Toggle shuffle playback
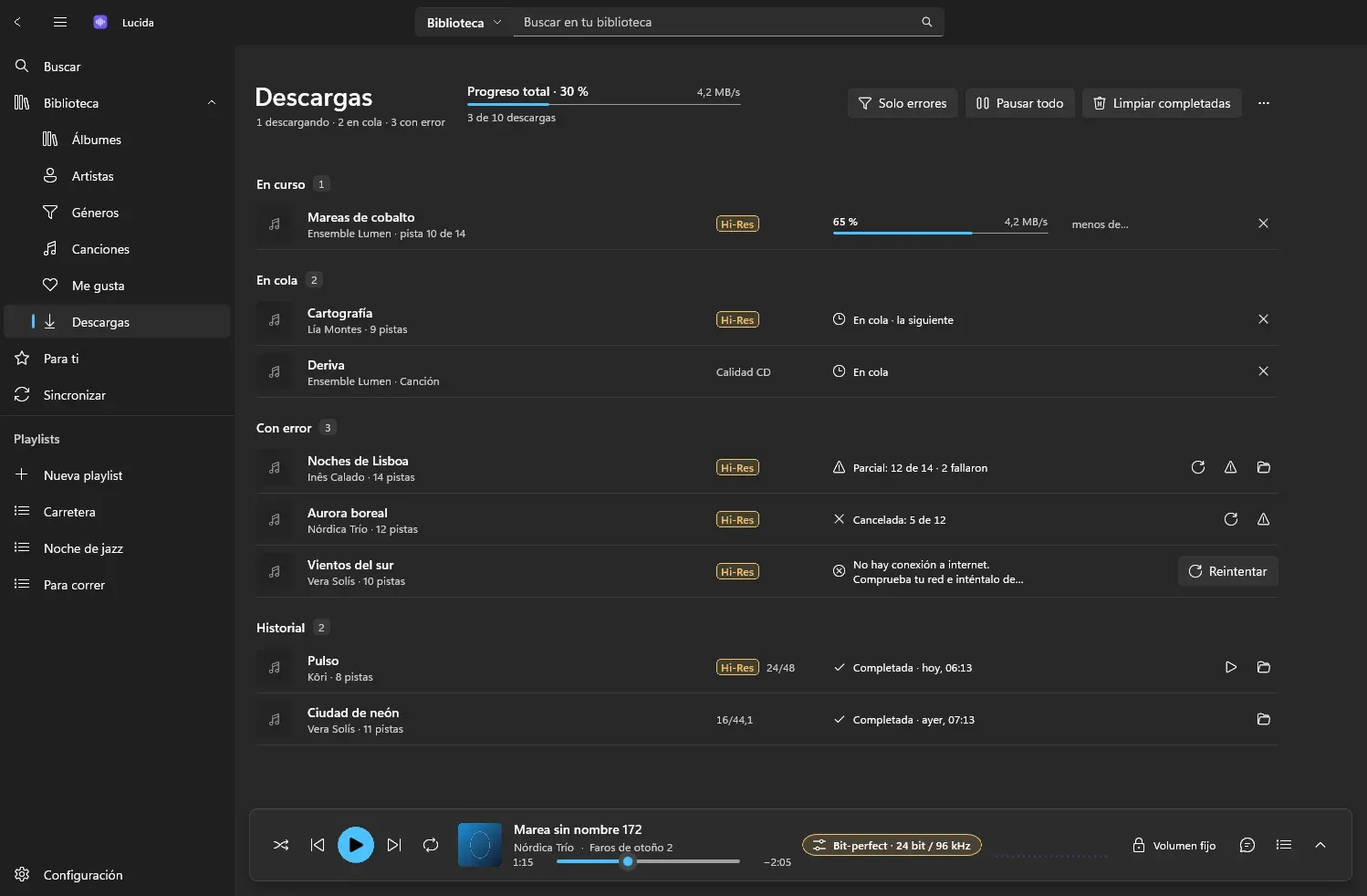Image resolution: width=1367 pixels, height=896 pixels. click(x=281, y=845)
